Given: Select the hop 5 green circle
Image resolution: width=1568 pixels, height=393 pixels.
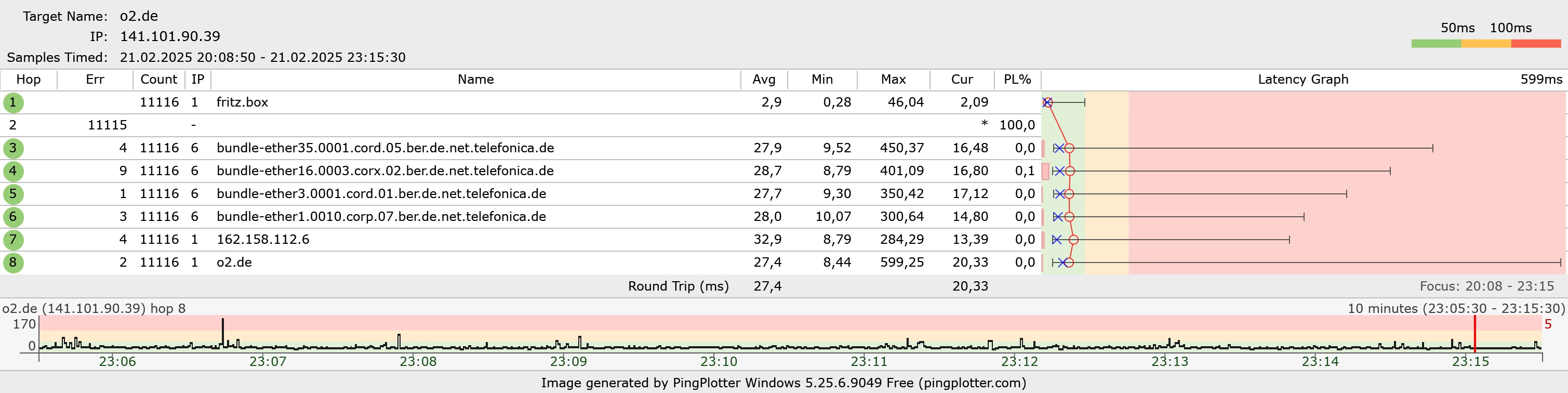Looking at the screenshot, I should point(13,194).
